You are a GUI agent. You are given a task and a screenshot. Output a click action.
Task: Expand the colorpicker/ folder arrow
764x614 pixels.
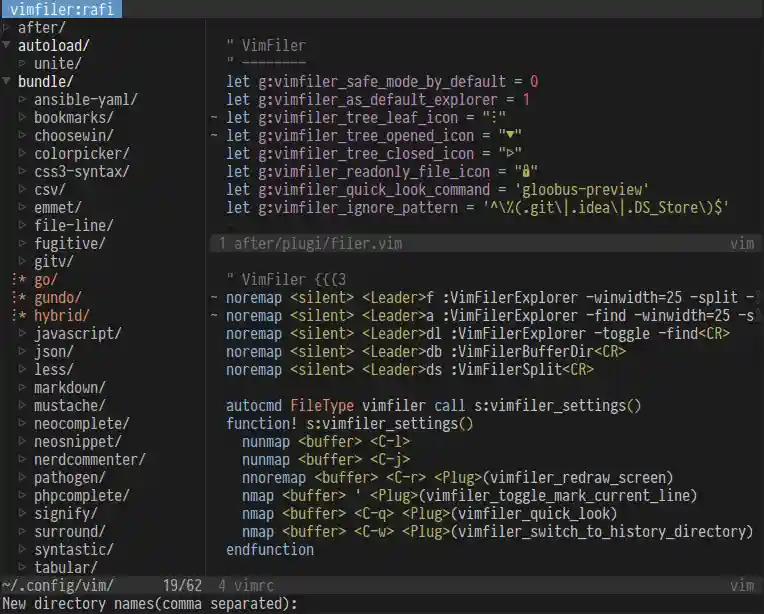click(22, 153)
